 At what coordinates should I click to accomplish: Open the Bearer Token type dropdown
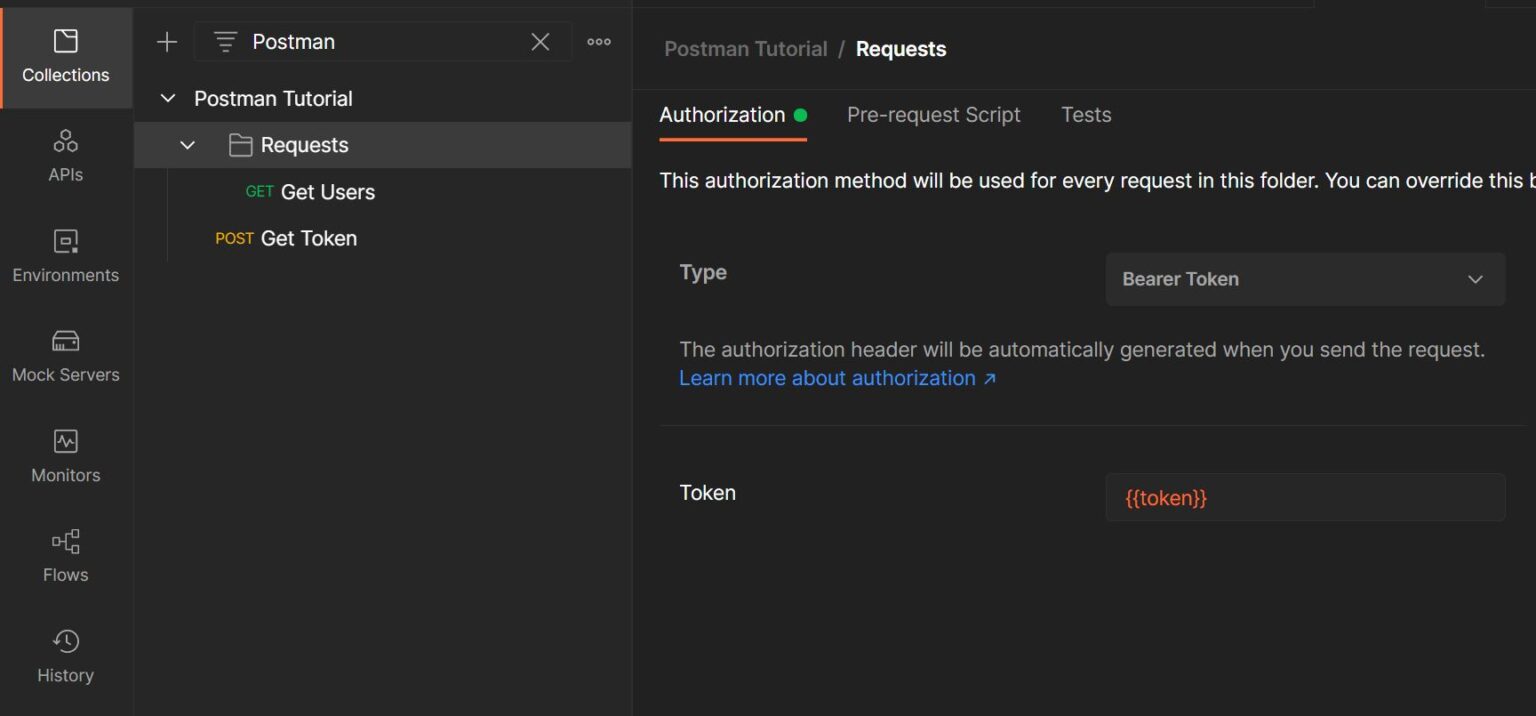1305,279
